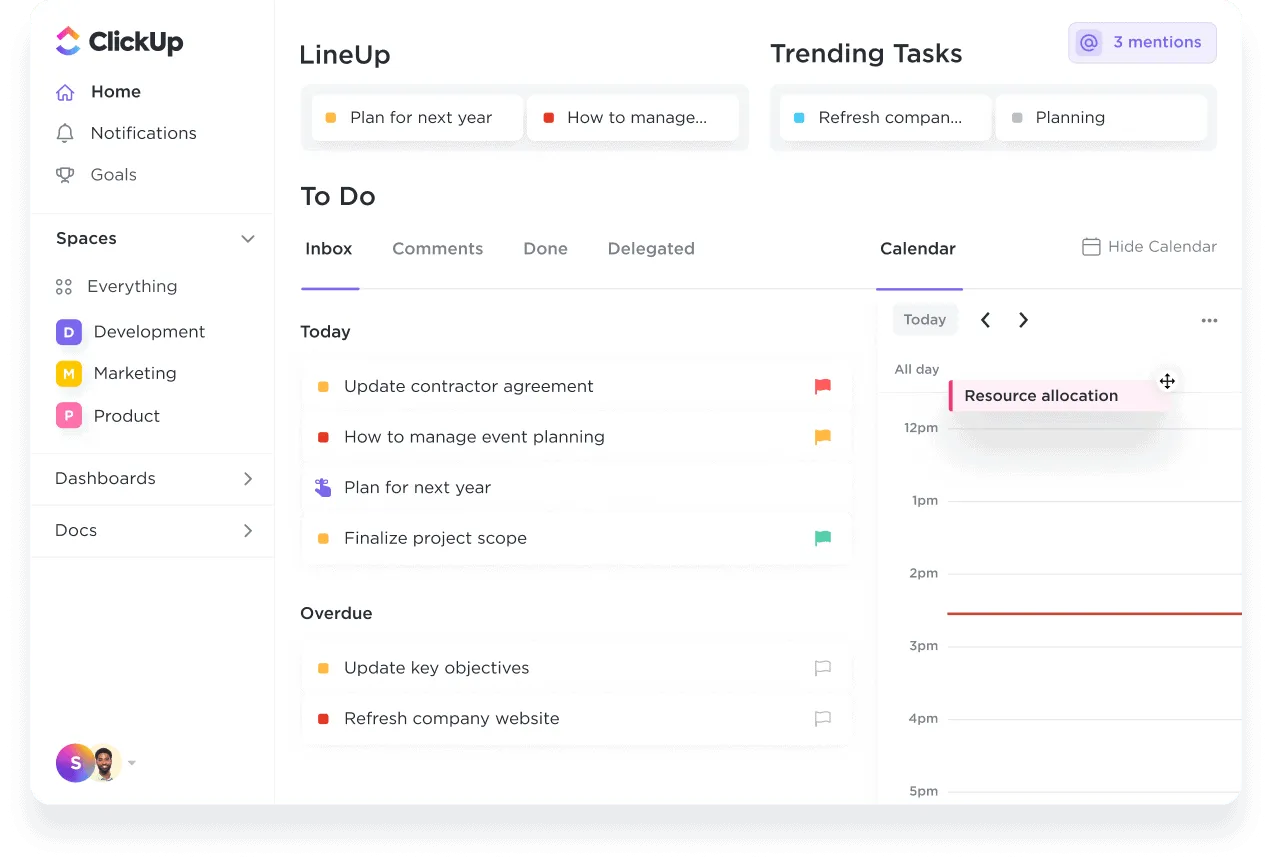The image size is (1272, 865).
Task: Click the purple pointer icon on Plan for next year
Action: tap(323, 488)
